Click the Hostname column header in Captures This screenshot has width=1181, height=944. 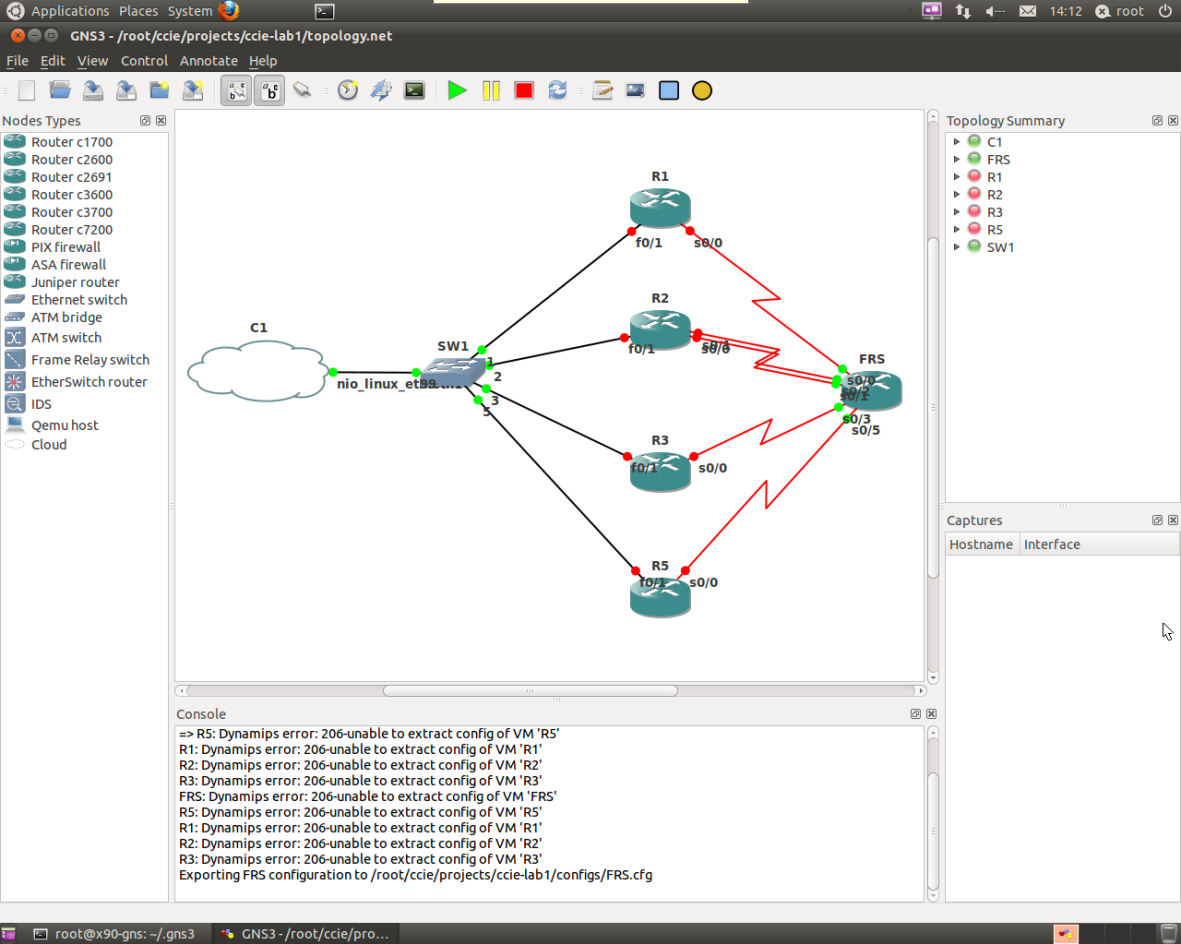click(x=981, y=544)
